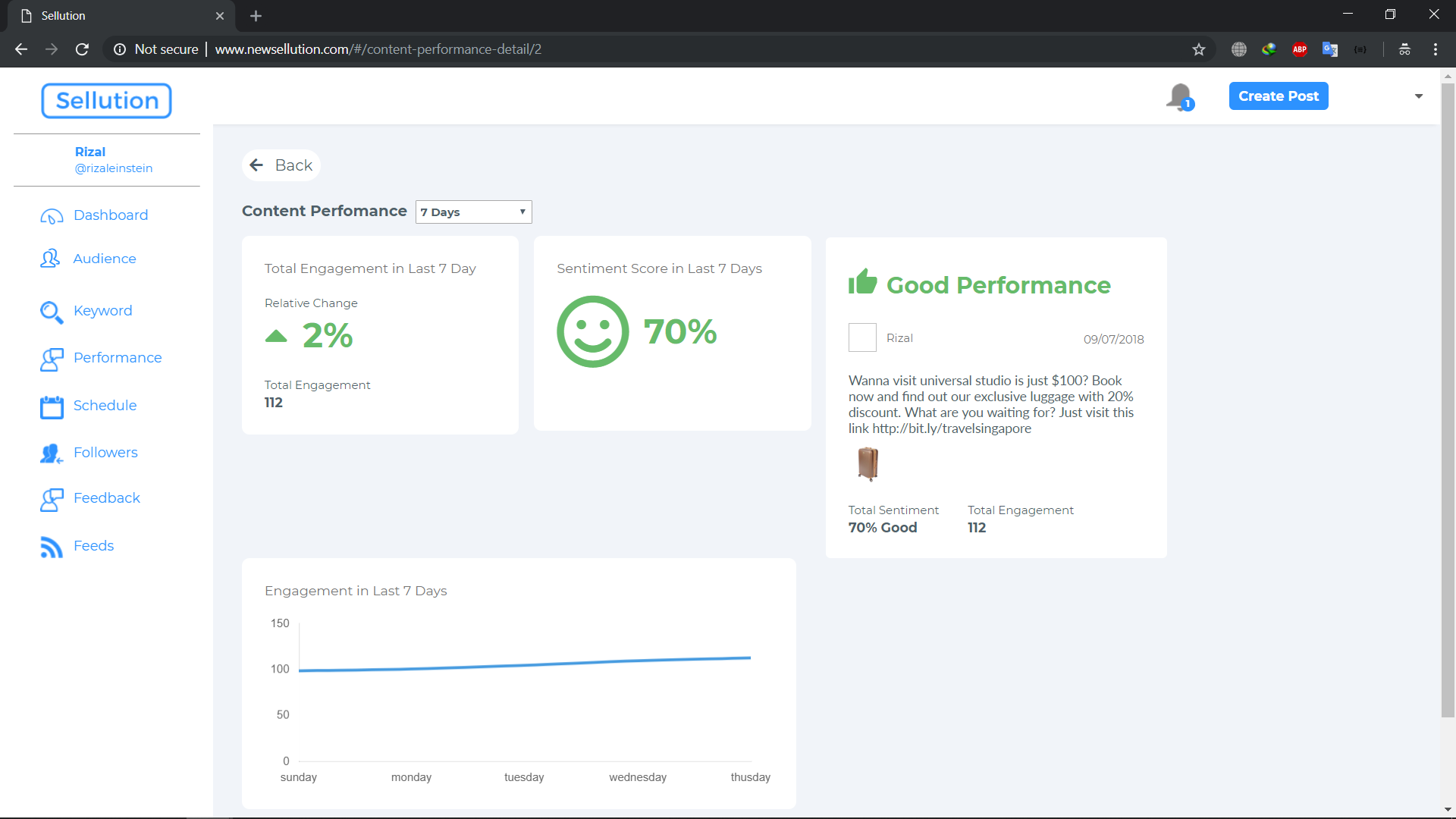Screen dimensions: 1456x819
Task: Bookmark page with star icon
Action: pos(1198,49)
